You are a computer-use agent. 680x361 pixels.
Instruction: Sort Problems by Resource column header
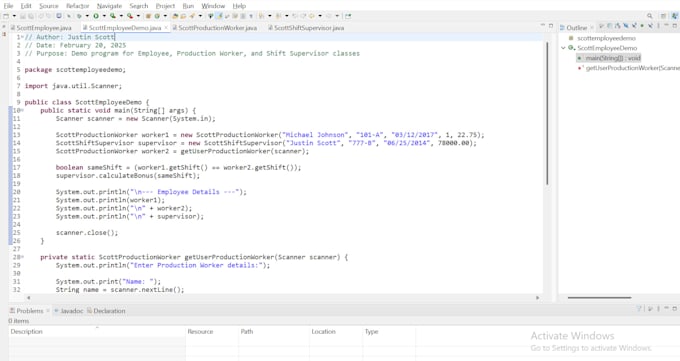[212, 331]
